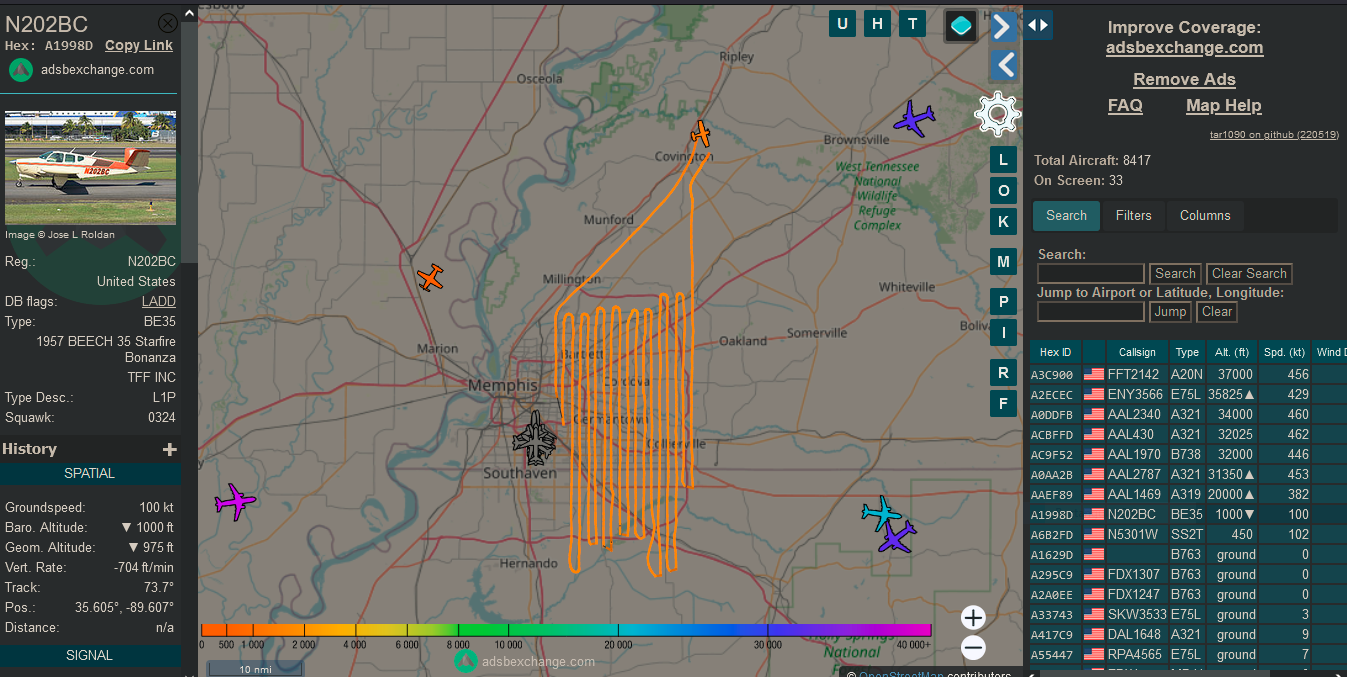The image size is (1347, 677).
Task: Click the U map toggle button
Action: (x=842, y=24)
